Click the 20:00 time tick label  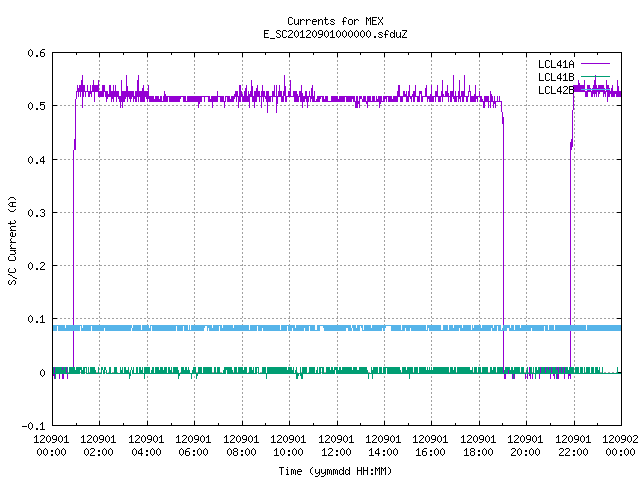coord(525,452)
